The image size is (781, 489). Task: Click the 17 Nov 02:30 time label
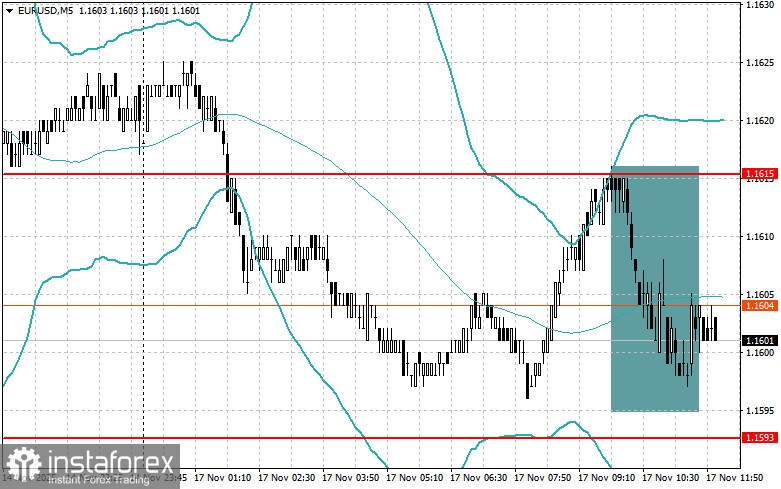point(286,478)
